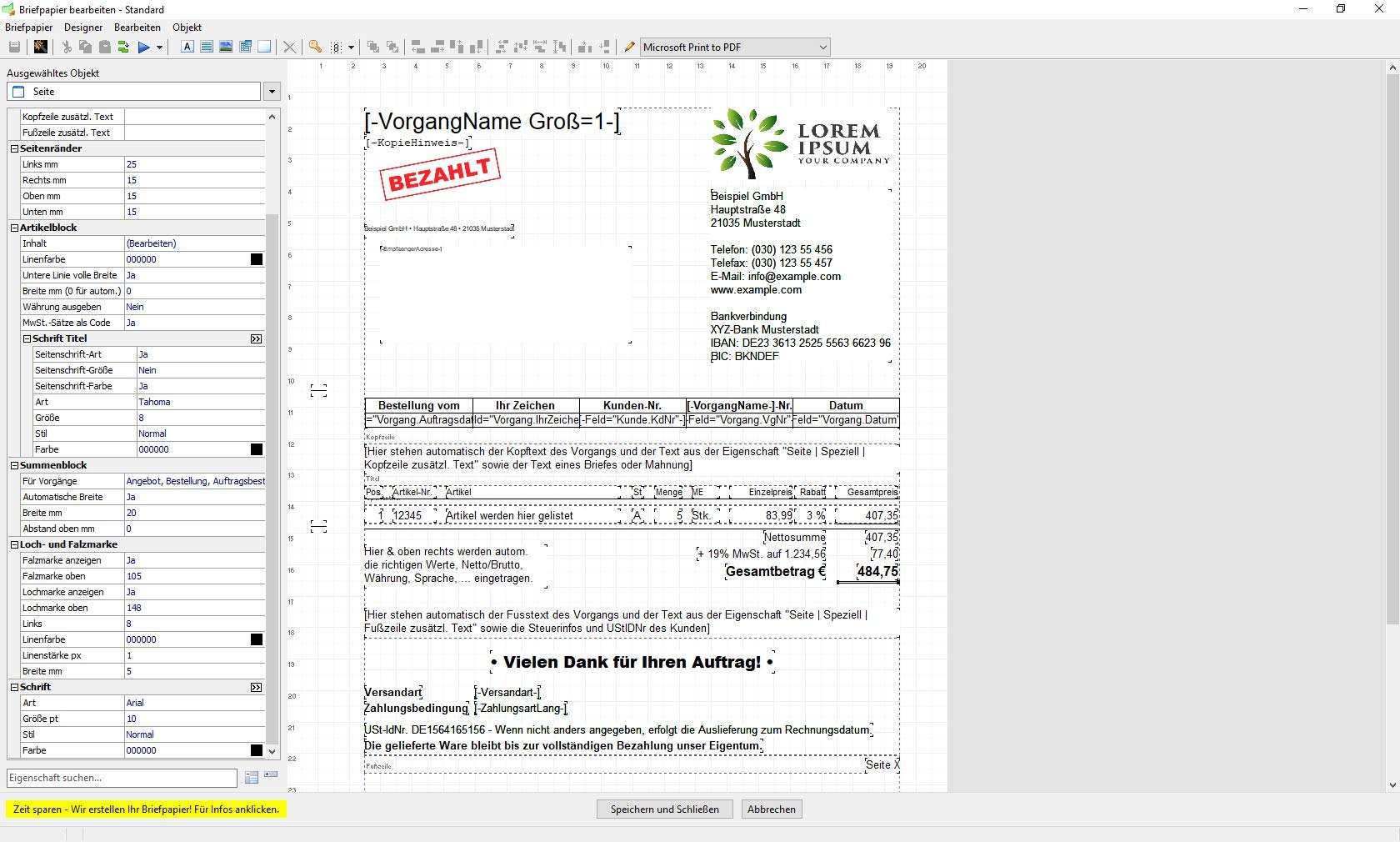Click the small icon right of search field
1400x842 pixels.
(x=271, y=775)
